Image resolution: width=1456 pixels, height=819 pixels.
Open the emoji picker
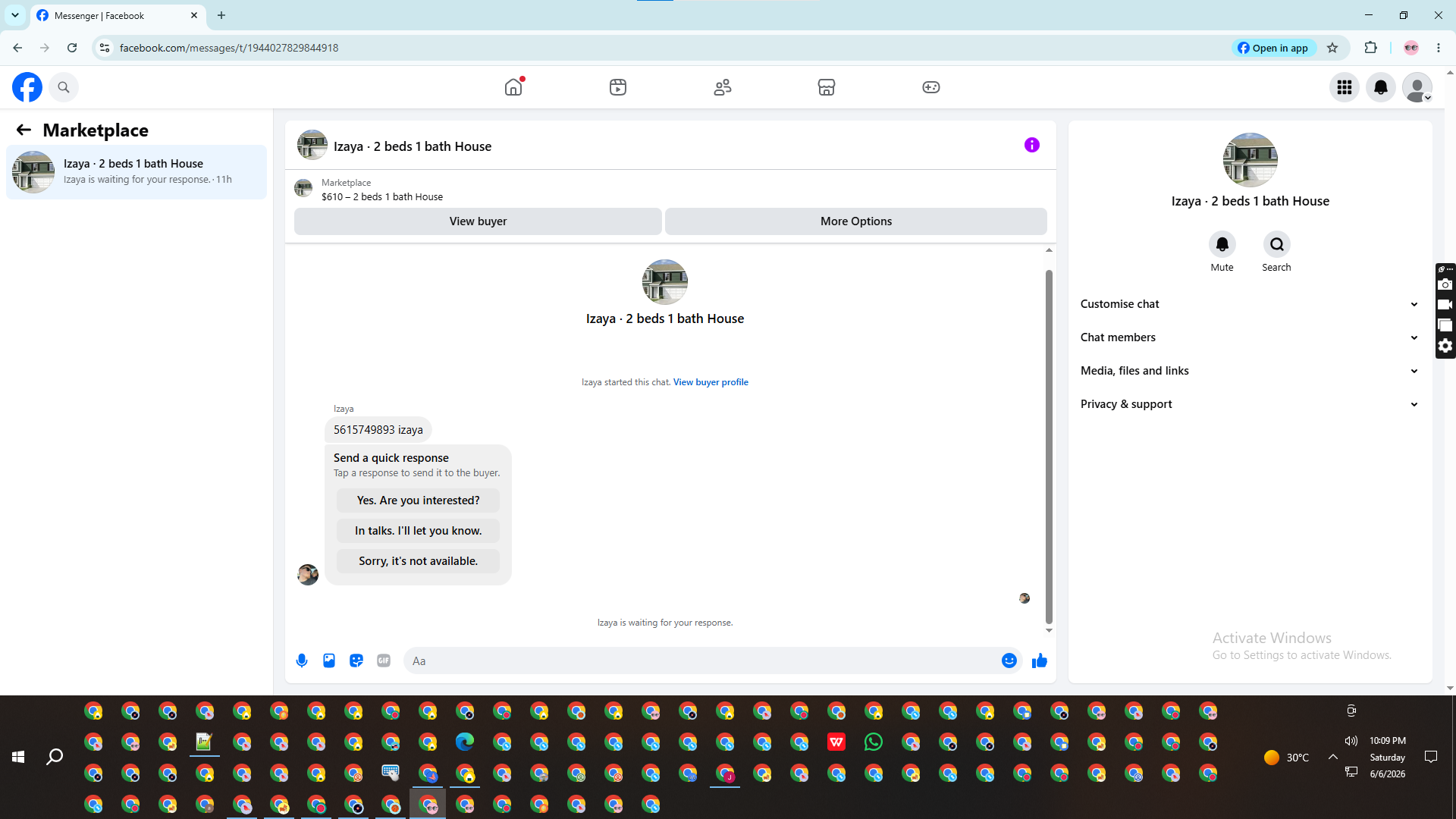1009,661
